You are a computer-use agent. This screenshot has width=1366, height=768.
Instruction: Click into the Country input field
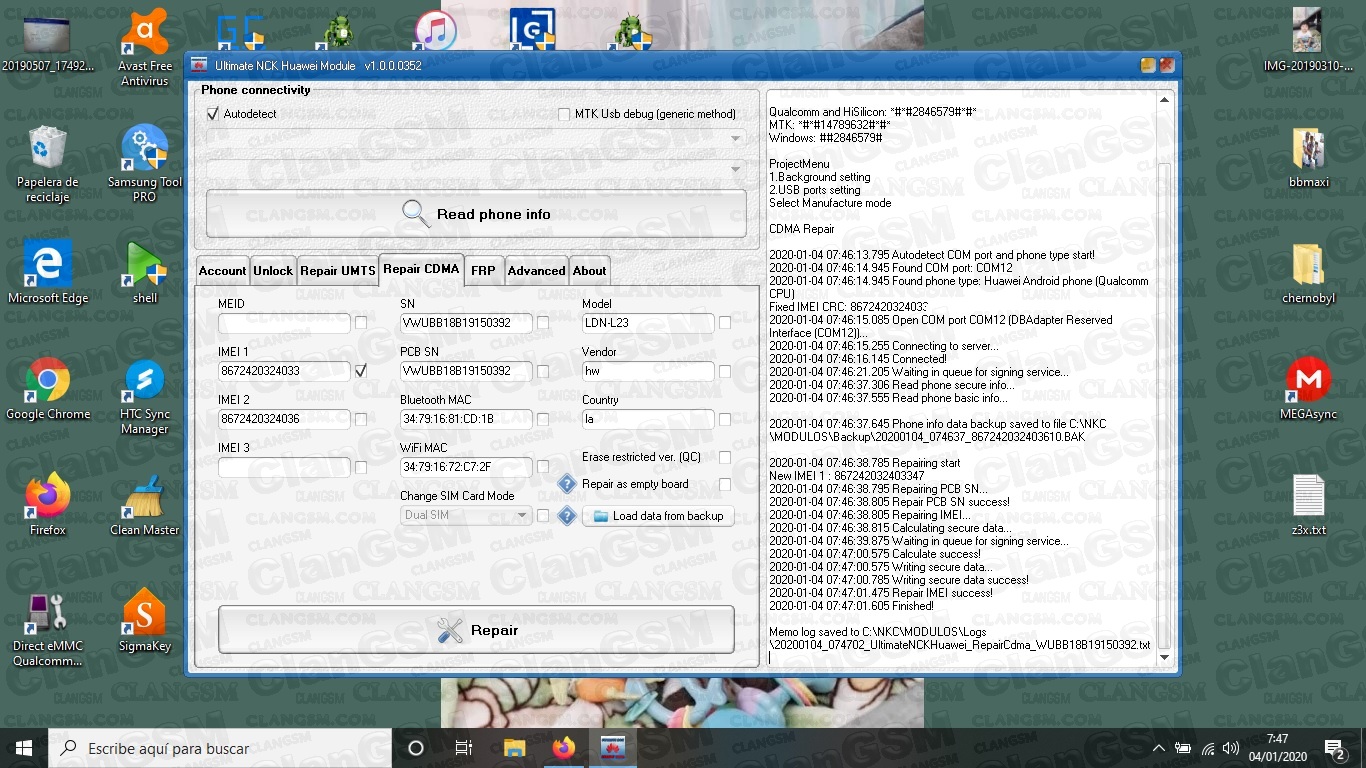[648, 419]
